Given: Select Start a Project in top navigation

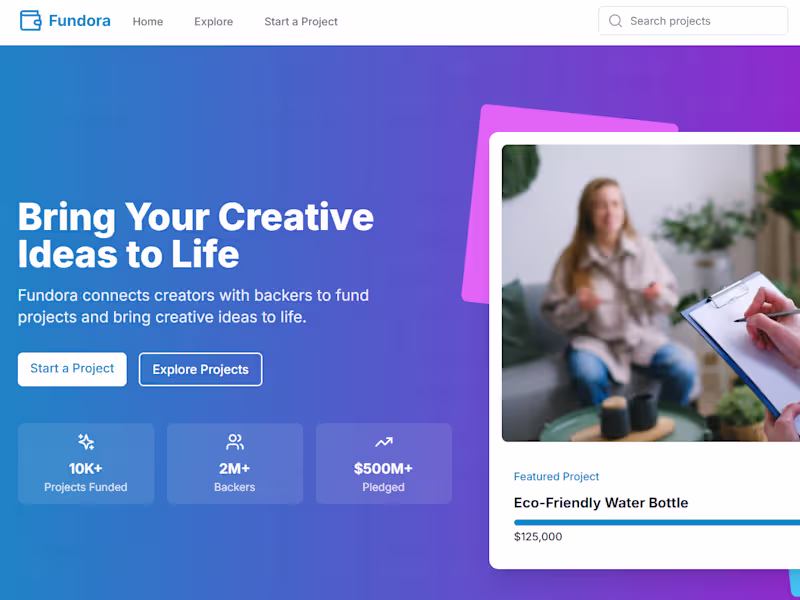Looking at the screenshot, I should (301, 21).
